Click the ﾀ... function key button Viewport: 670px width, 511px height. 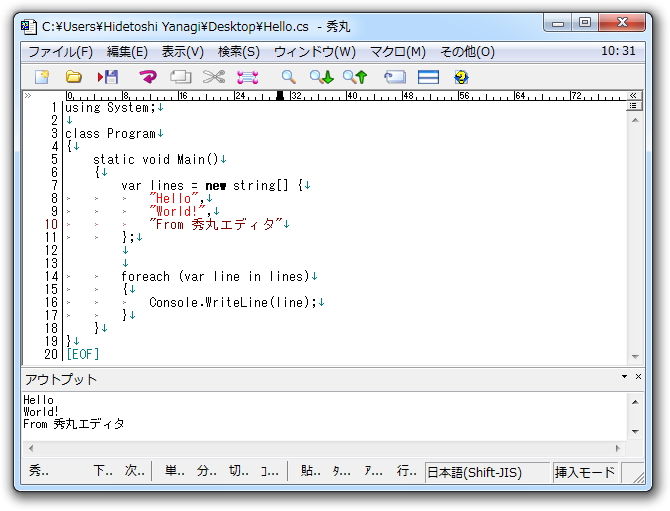(x=341, y=471)
